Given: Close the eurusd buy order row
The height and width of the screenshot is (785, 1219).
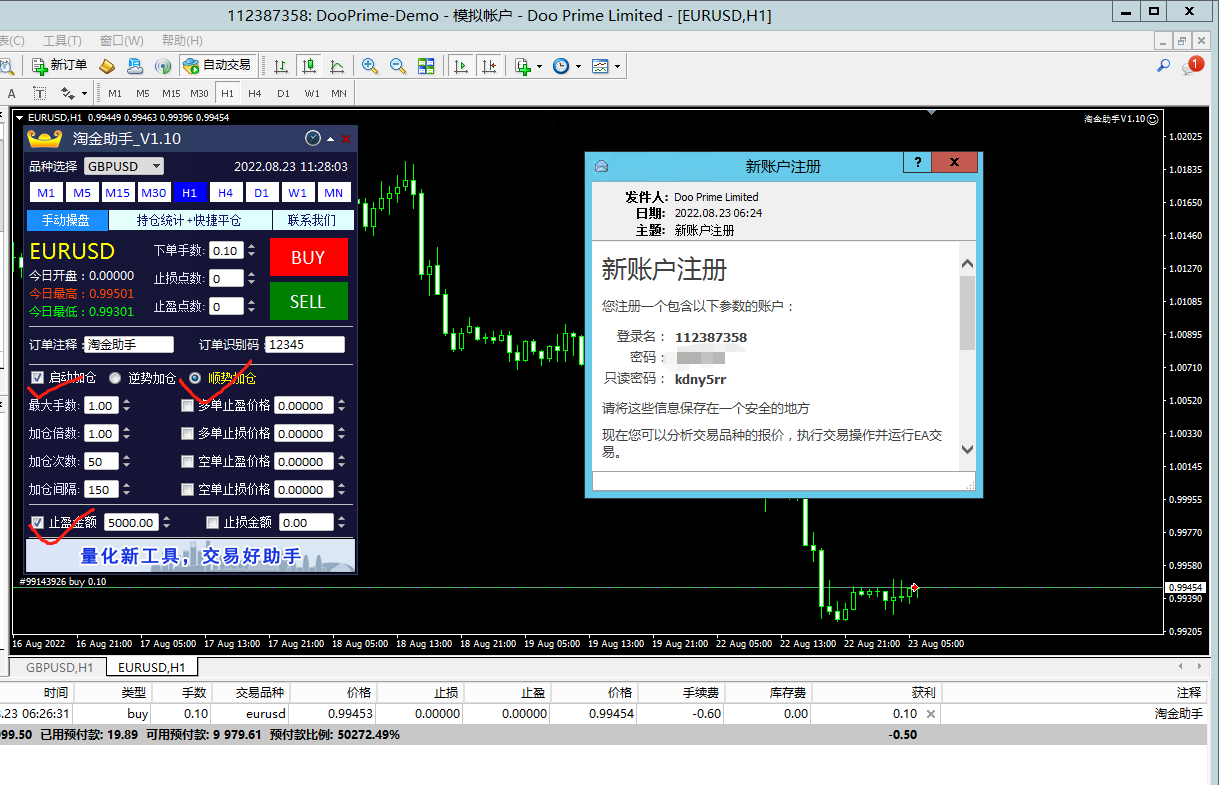Looking at the screenshot, I should point(931,714).
